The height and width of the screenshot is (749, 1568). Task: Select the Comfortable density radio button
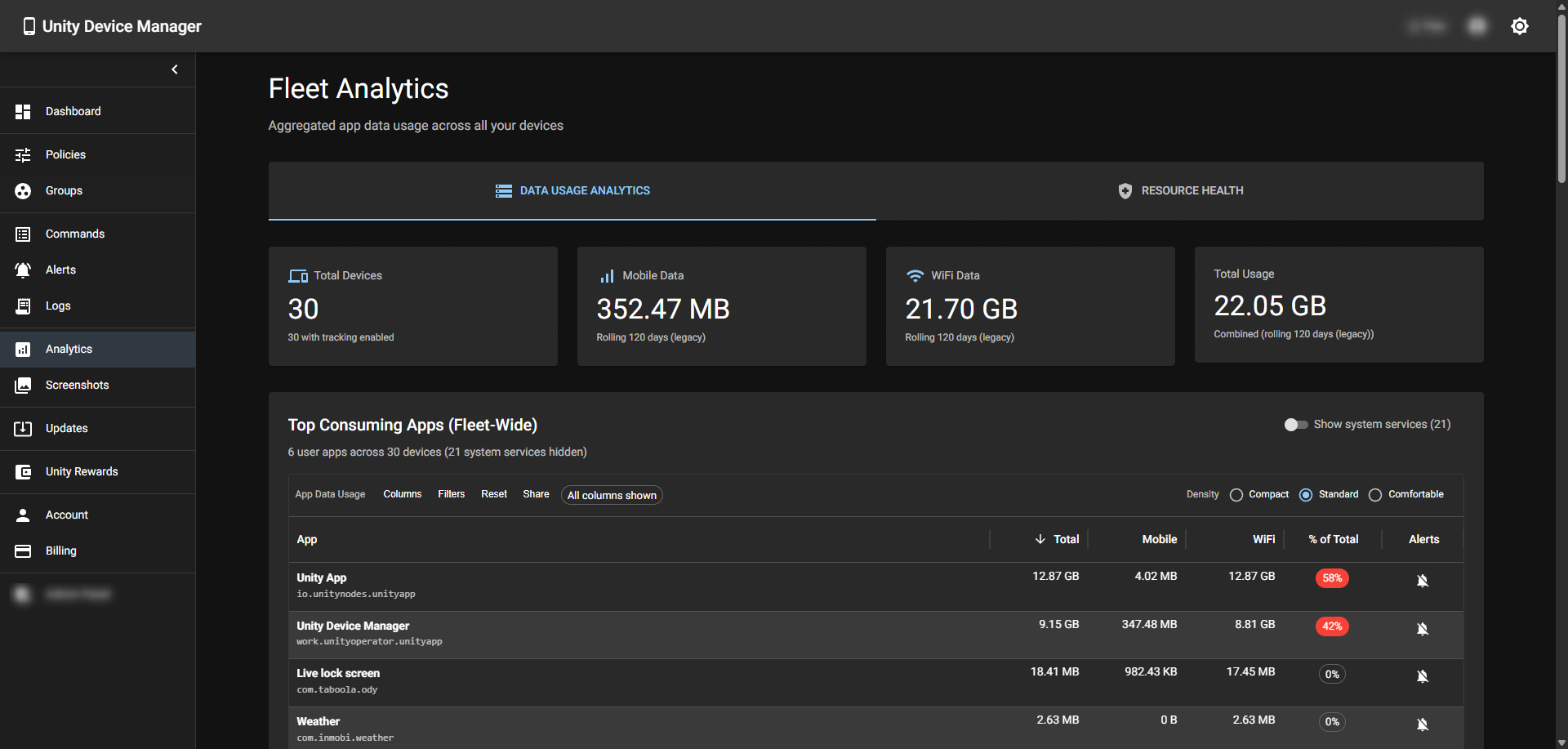(1375, 495)
